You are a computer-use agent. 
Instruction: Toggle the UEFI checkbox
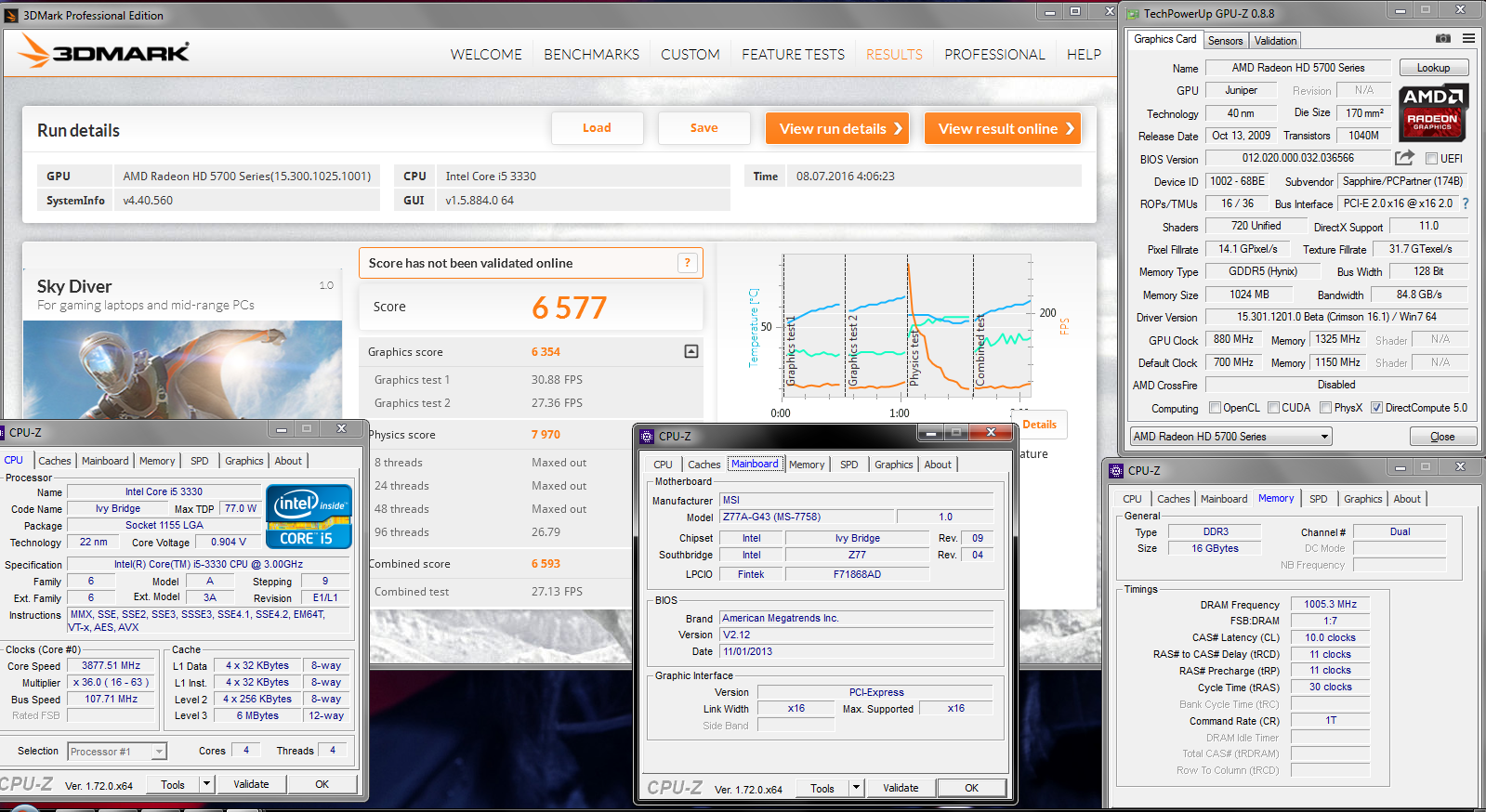pos(1431,158)
